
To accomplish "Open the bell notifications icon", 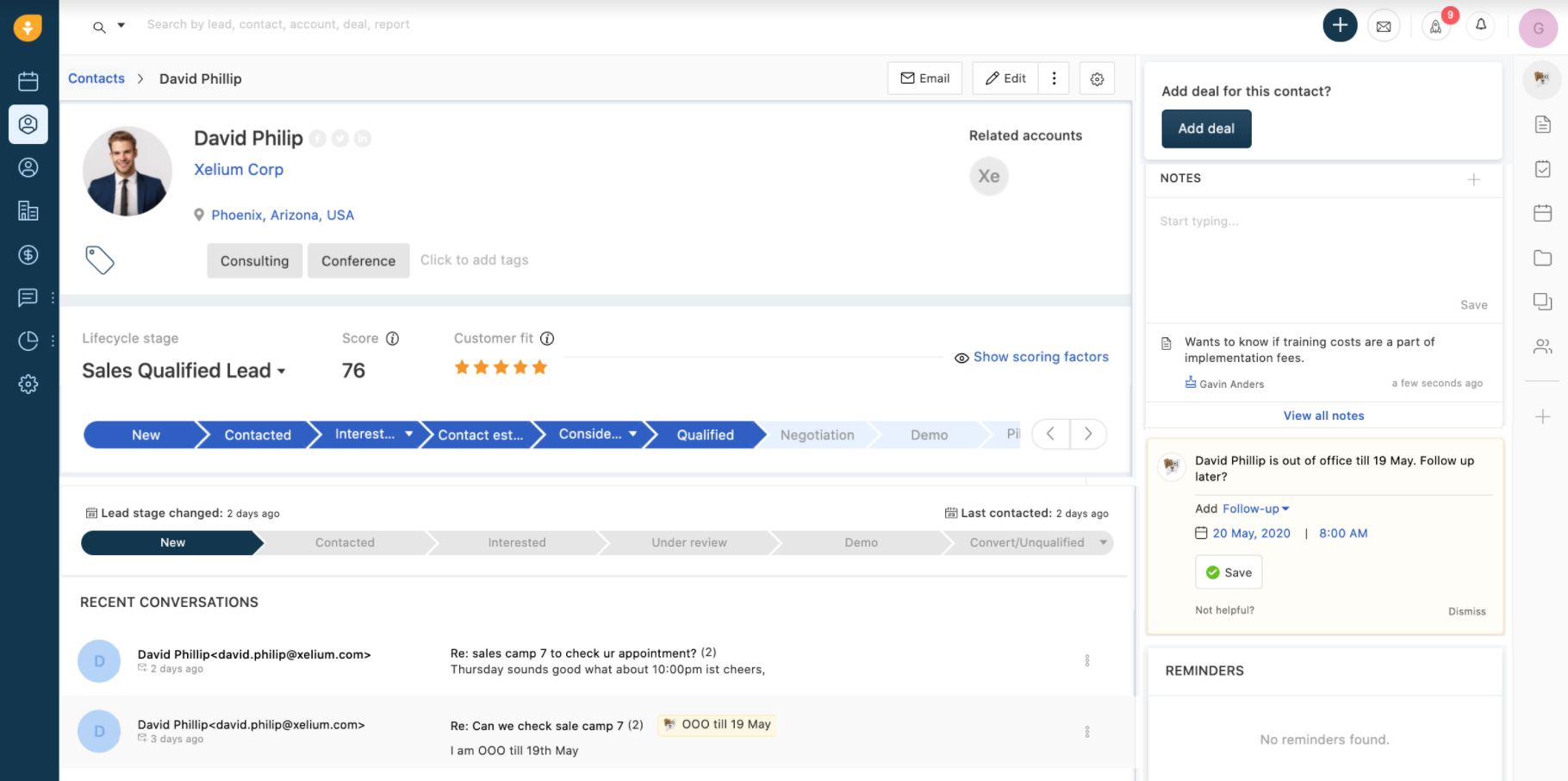I will (1481, 25).
